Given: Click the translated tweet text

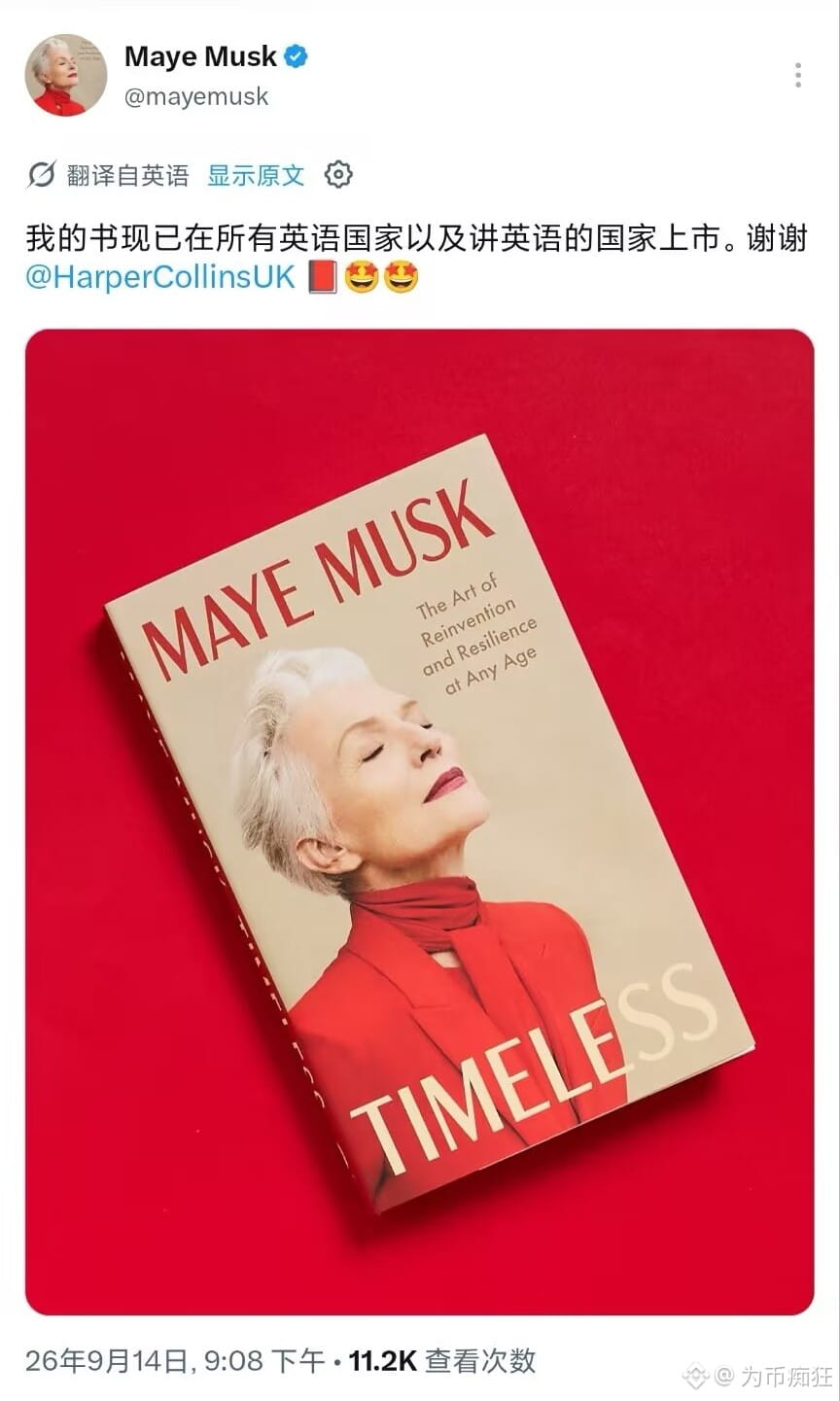Looking at the screenshot, I should (416, 238).
